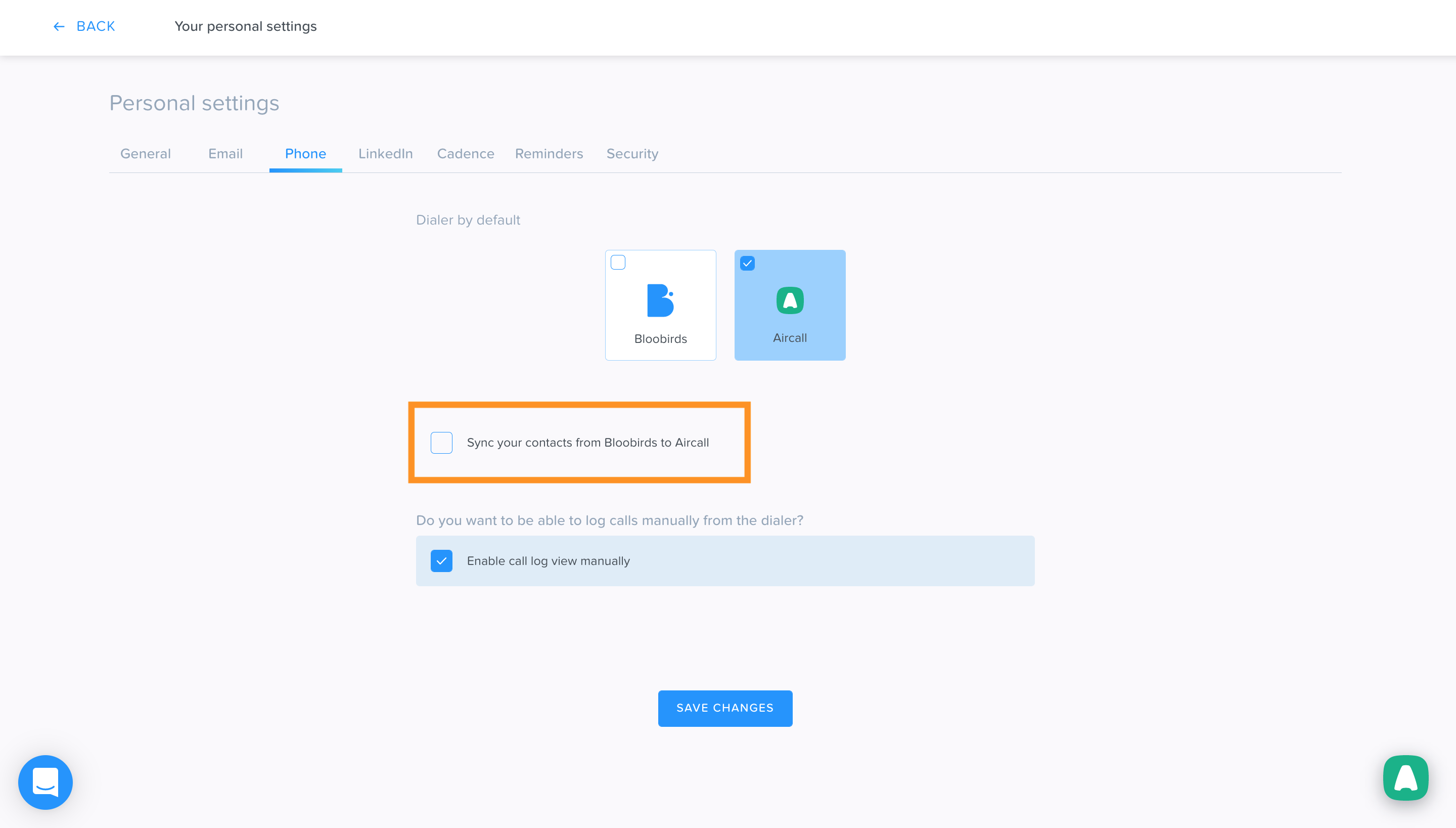1456x828 pixels.
Task: Click the 'Your personal settings' header title
Action: 246,27
